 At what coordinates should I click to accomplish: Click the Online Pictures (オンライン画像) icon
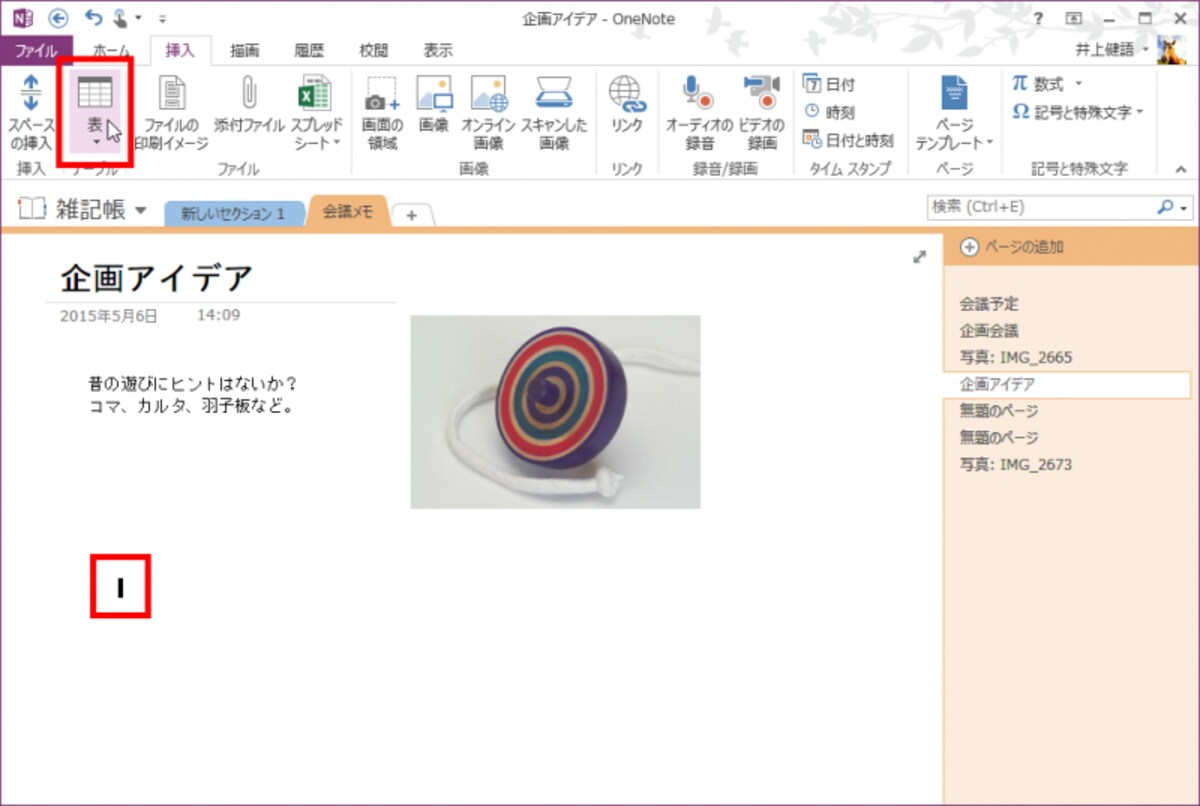pos(488,93)
